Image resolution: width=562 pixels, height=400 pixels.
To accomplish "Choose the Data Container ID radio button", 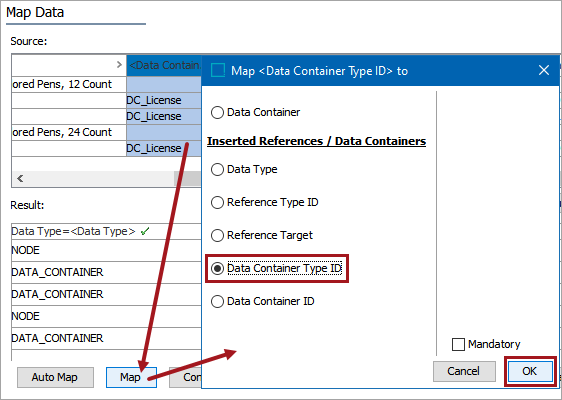I will pyautogui.click(x=217, y=301).
